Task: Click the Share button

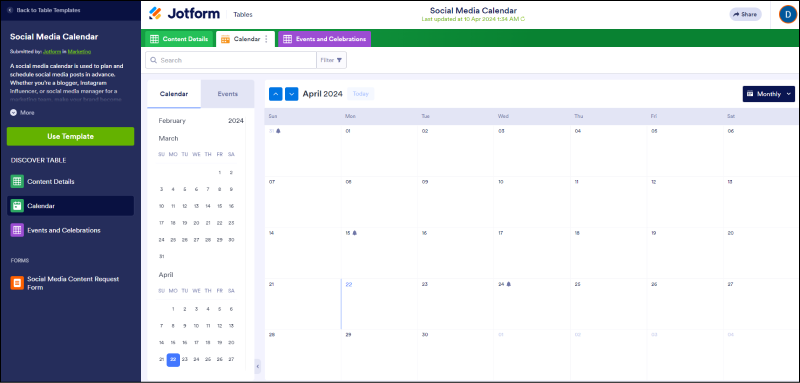Action: click(x=745, y=14)
